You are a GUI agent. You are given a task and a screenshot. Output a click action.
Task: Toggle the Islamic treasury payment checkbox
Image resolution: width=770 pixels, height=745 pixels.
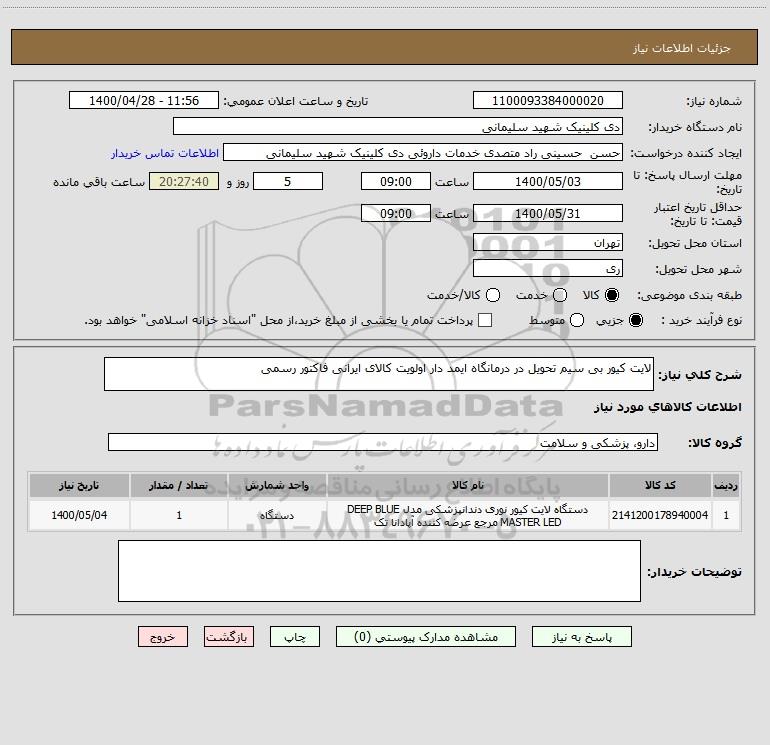(485, 320)
